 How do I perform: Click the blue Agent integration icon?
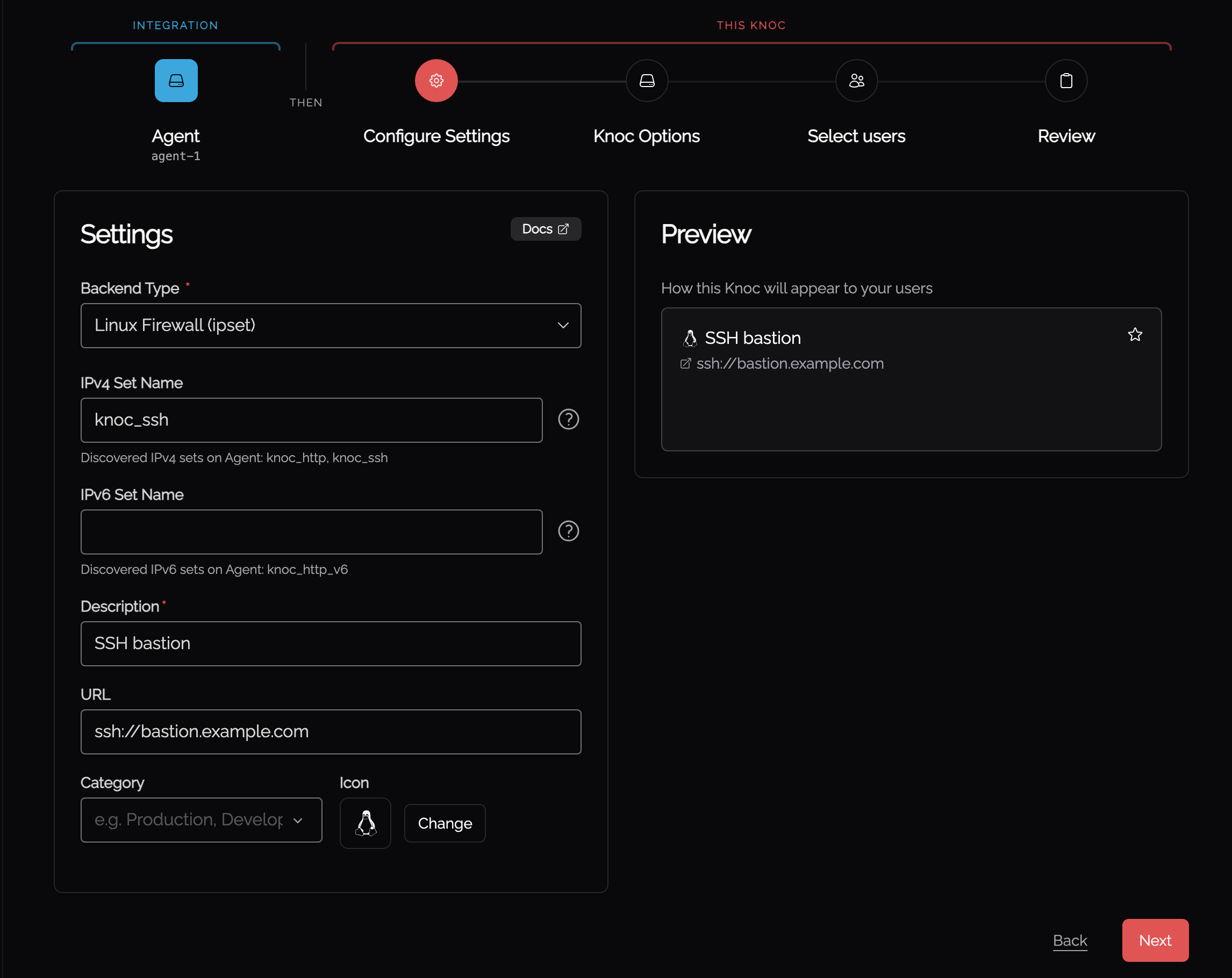pyautogui.click(x=176, y=81)
